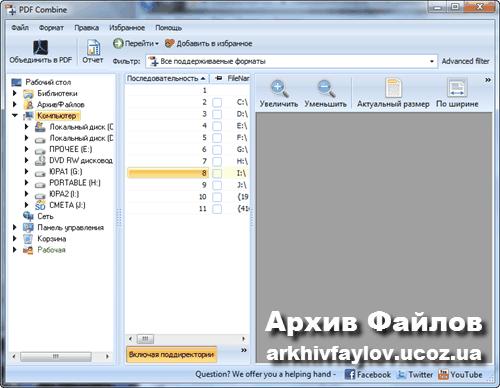Open the Отчет report icon

93,47
